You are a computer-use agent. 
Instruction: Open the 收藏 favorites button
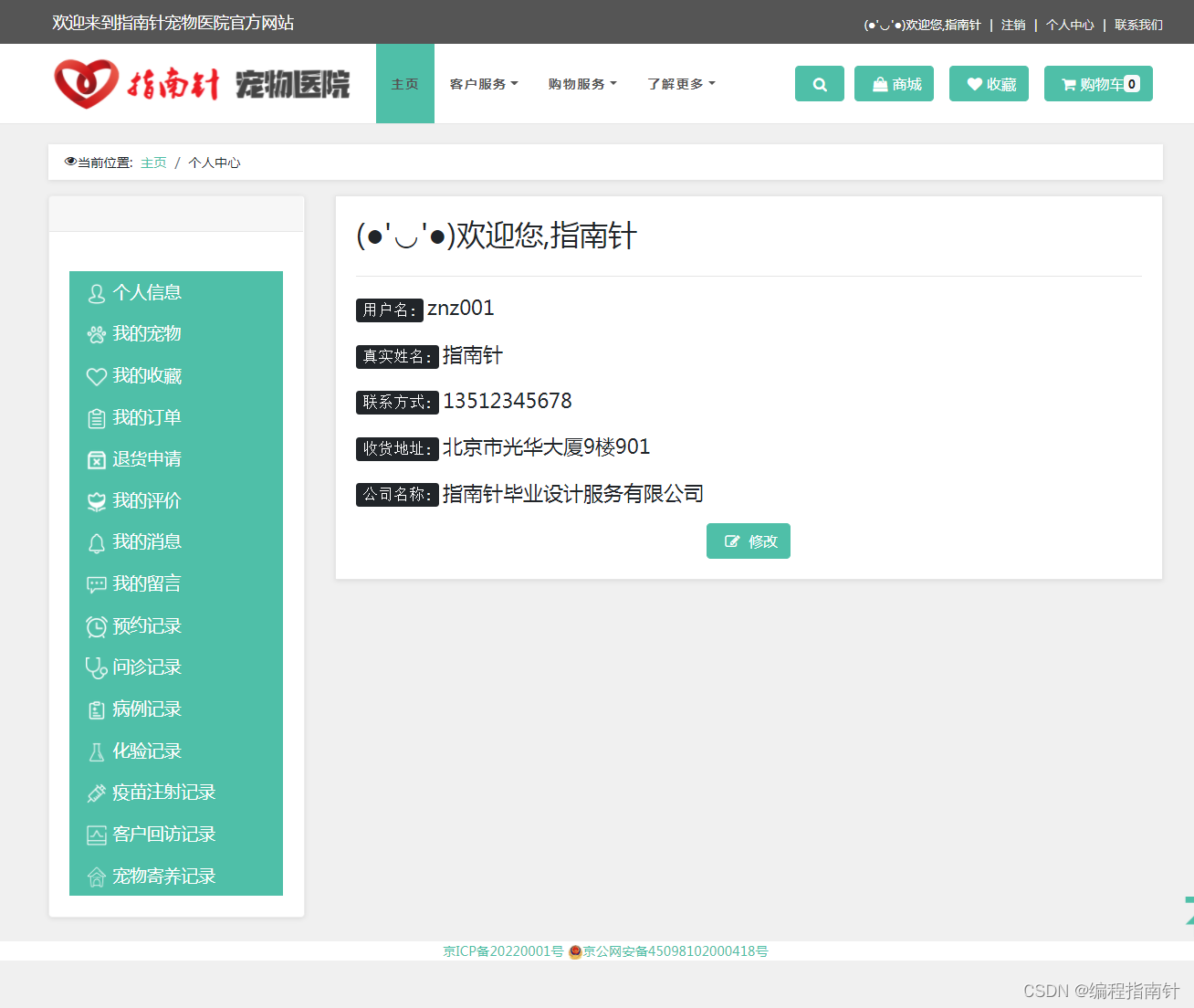989,84
